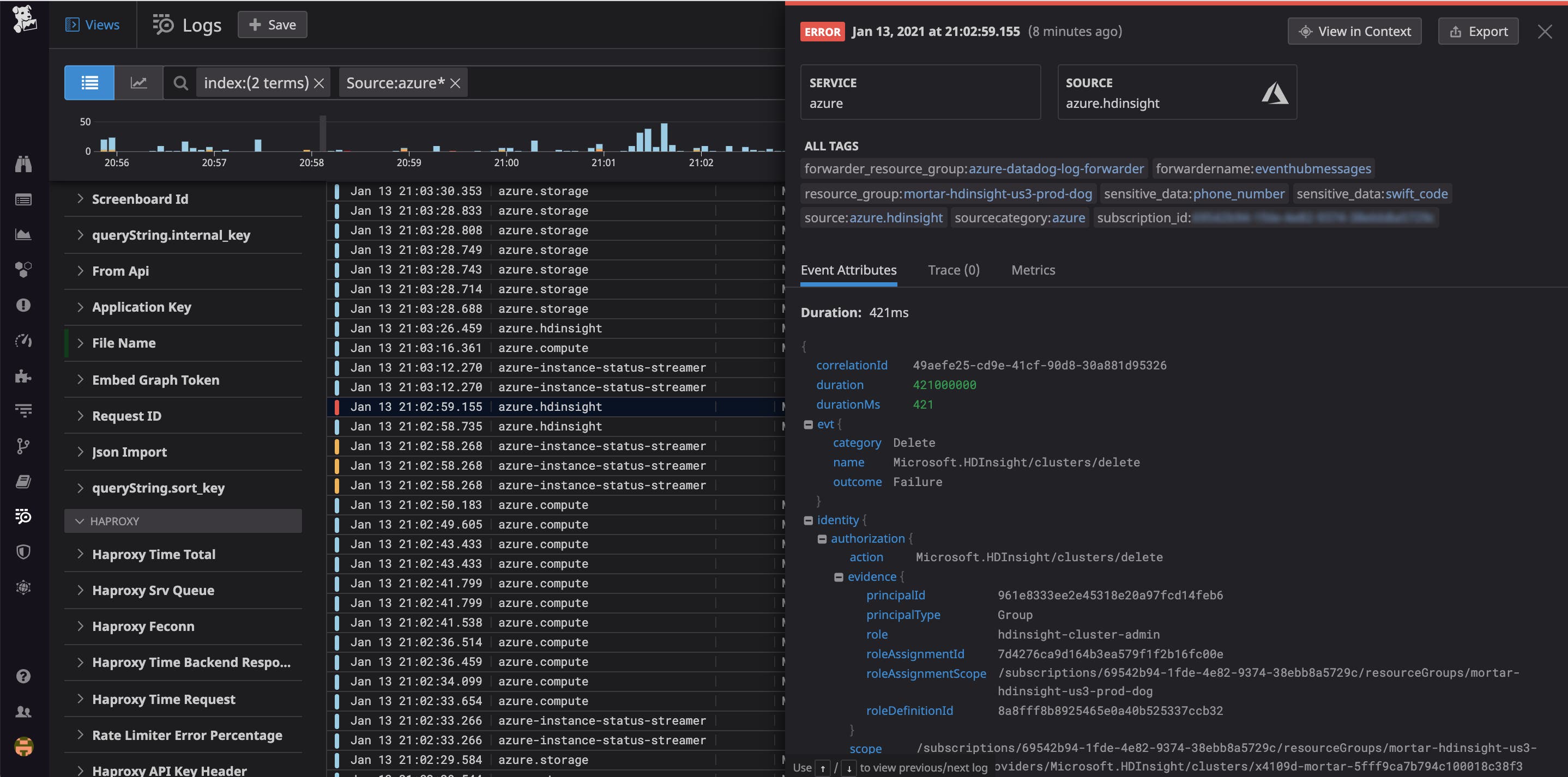Click the Save button
The image size is (1568, 777).
272,25
